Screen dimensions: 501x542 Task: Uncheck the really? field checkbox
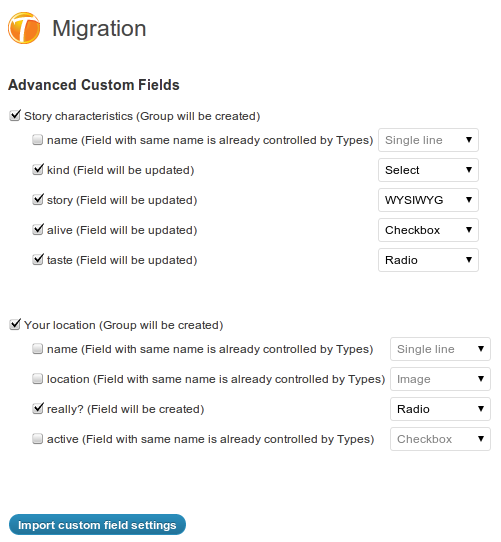(x=37, y=409)
